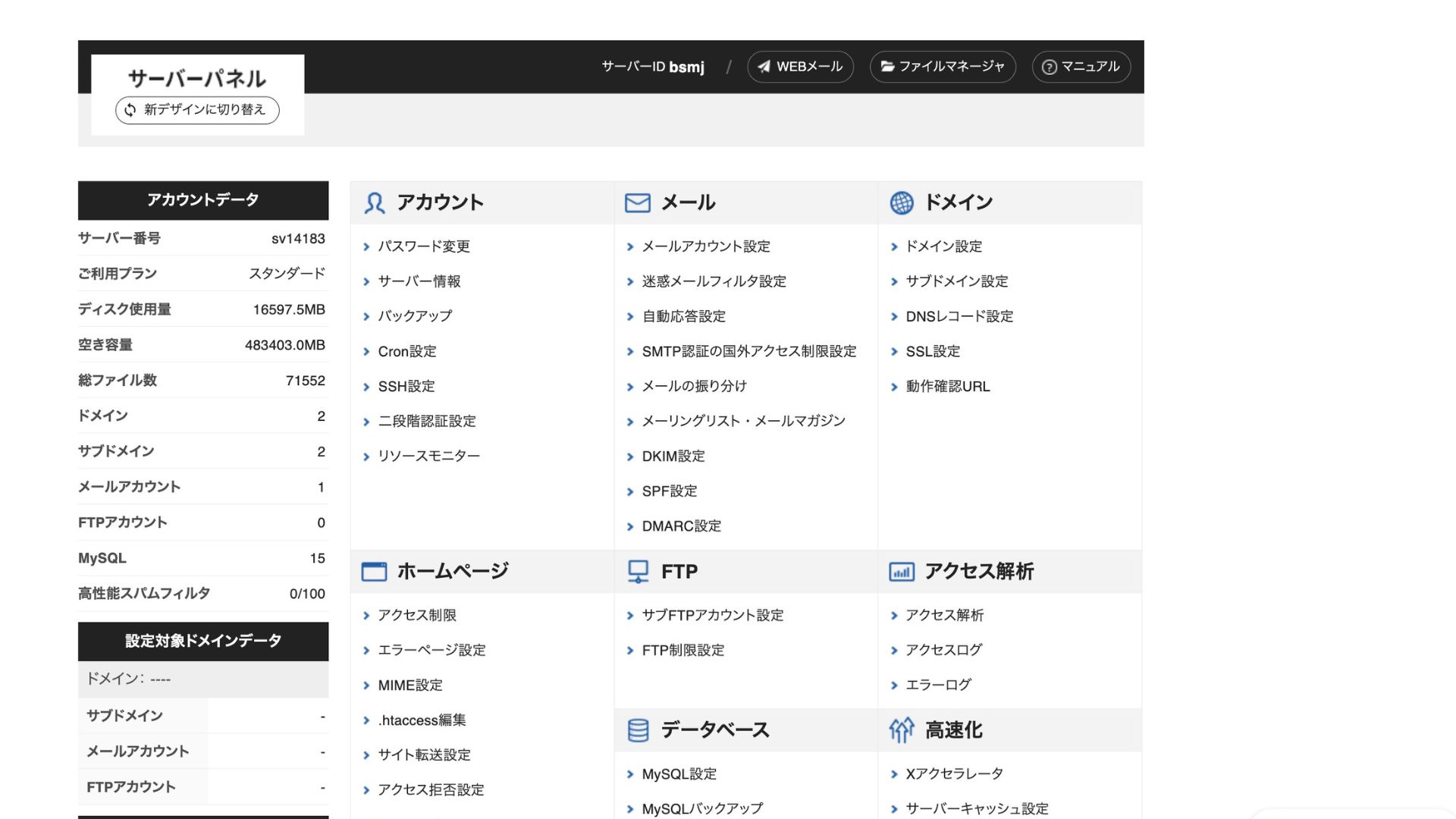Open FTP制限設定 link
This screenshot has width=1456, height=819.
683,650
